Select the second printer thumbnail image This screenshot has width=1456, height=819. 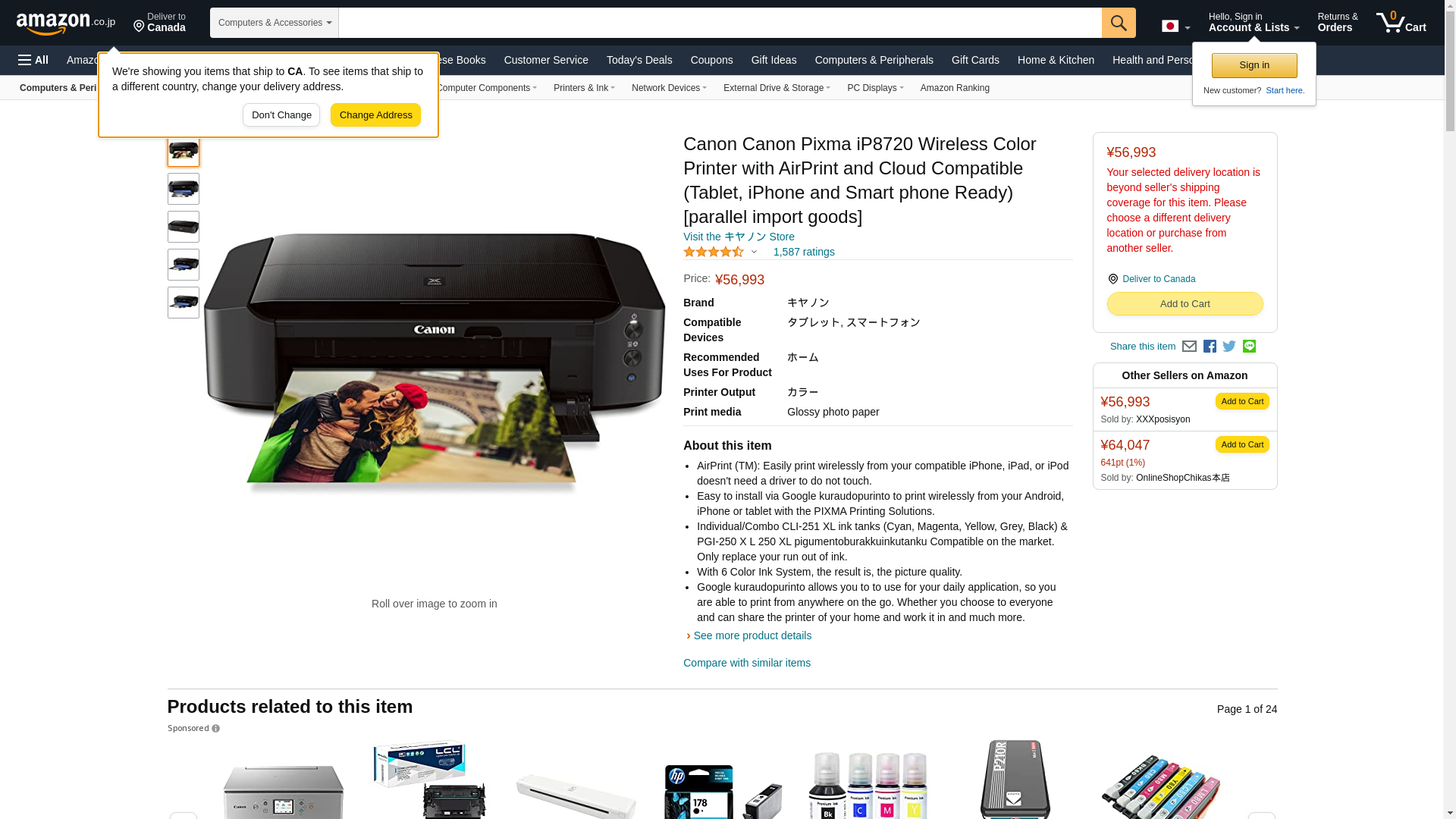(x=184, y=189)
